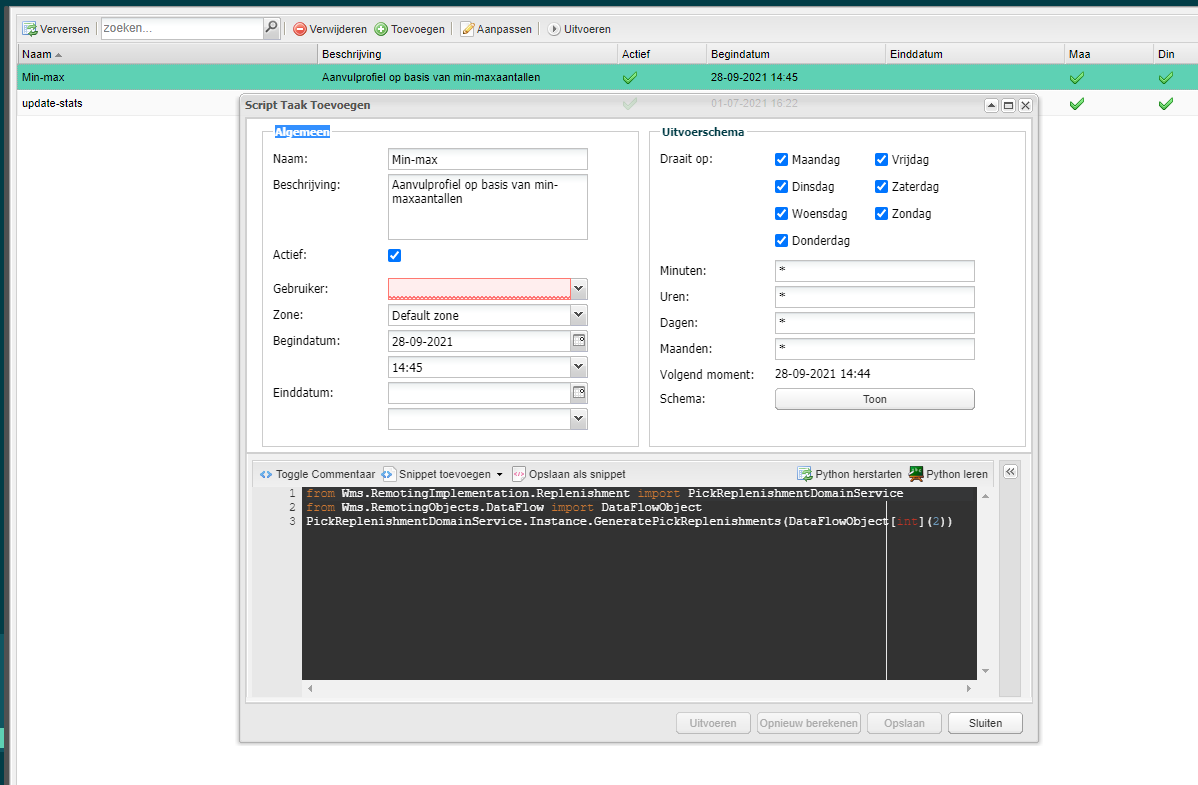Viewport: 1198px width, 785px height.
Task: Click the search magnifier icon
Action: coord(271,28)
